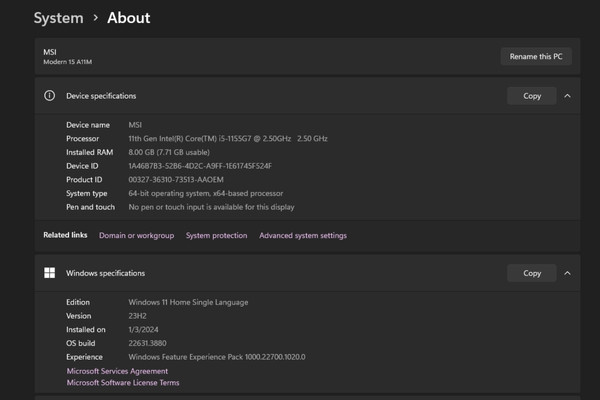
Task: Collapse the Windows specifications section chevron
Action: pyautogui.click(x=567, y=273)
